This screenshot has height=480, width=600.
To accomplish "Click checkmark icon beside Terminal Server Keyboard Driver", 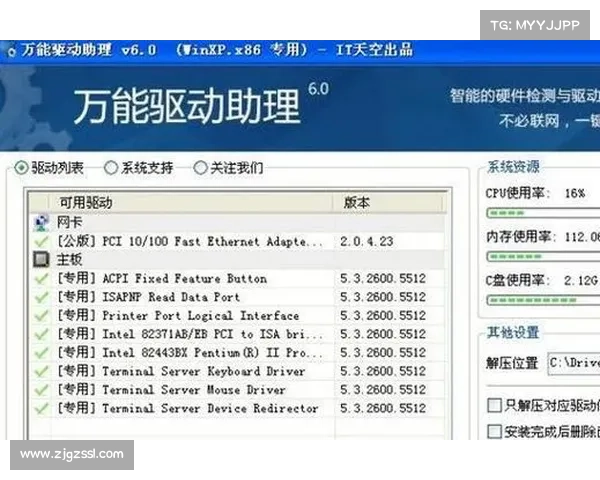I will 40,371.
